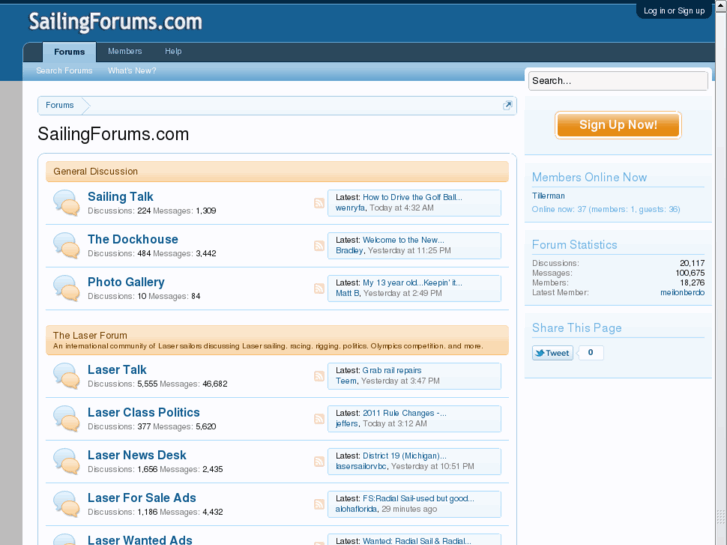
Task: View user wenryfa's profile
Action: [x=351, y=208]
